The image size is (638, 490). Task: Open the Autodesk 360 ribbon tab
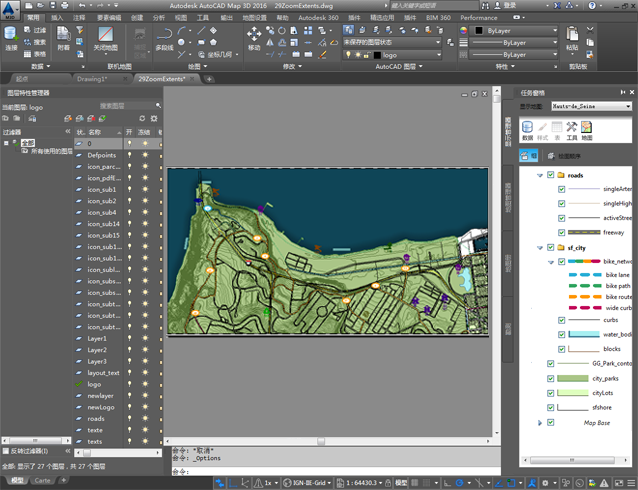coord(318,17)
